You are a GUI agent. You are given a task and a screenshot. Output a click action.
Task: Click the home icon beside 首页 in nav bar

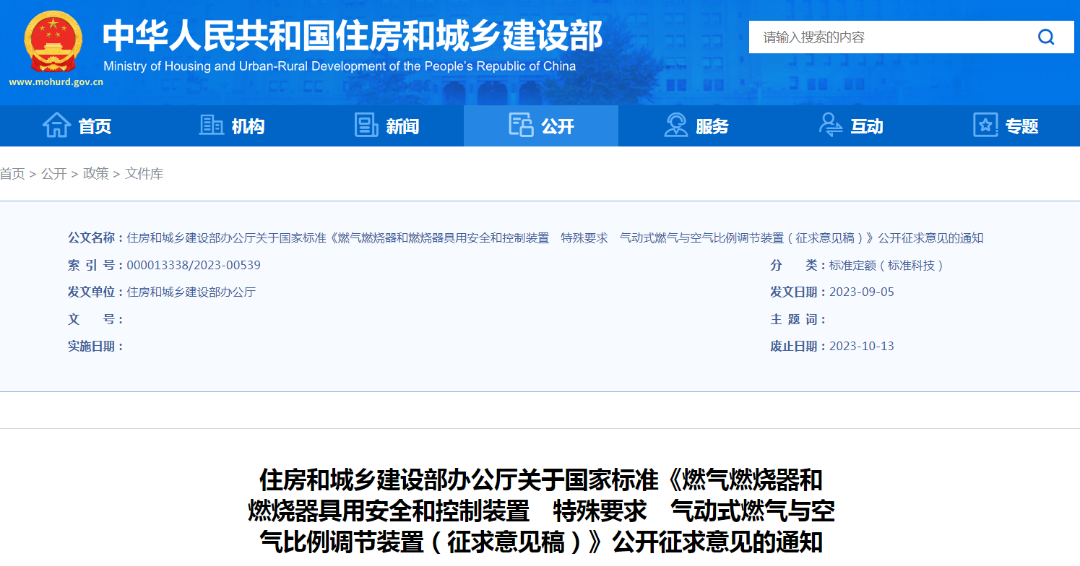56,125
